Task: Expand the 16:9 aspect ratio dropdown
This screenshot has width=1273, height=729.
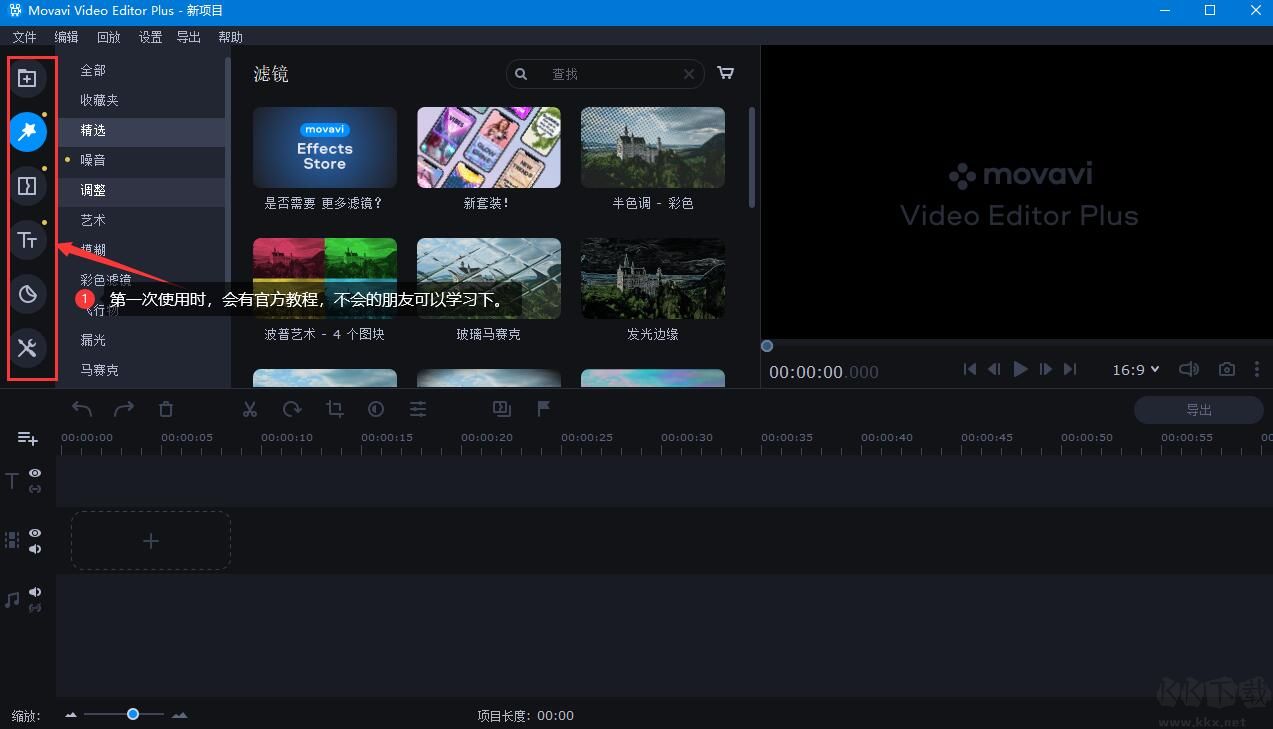Action: tap(1136, 370)
